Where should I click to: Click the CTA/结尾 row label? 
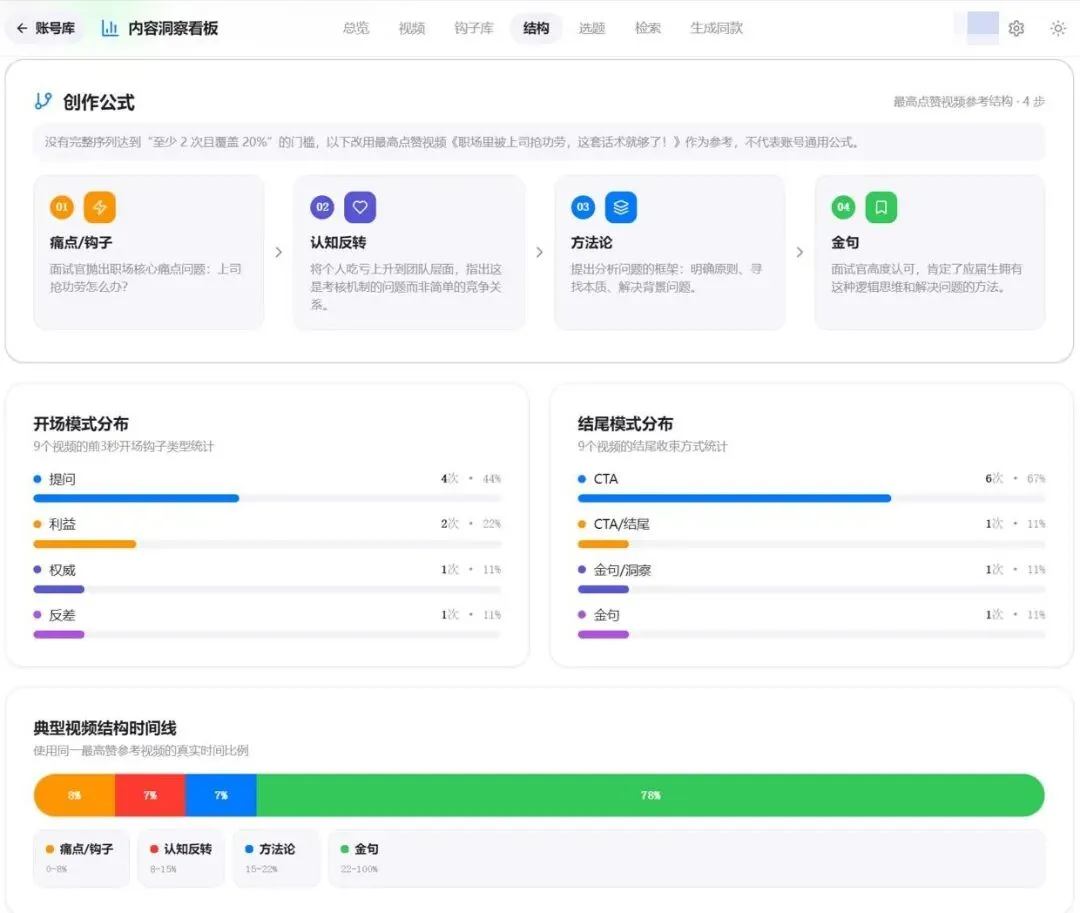pos(621,524)
